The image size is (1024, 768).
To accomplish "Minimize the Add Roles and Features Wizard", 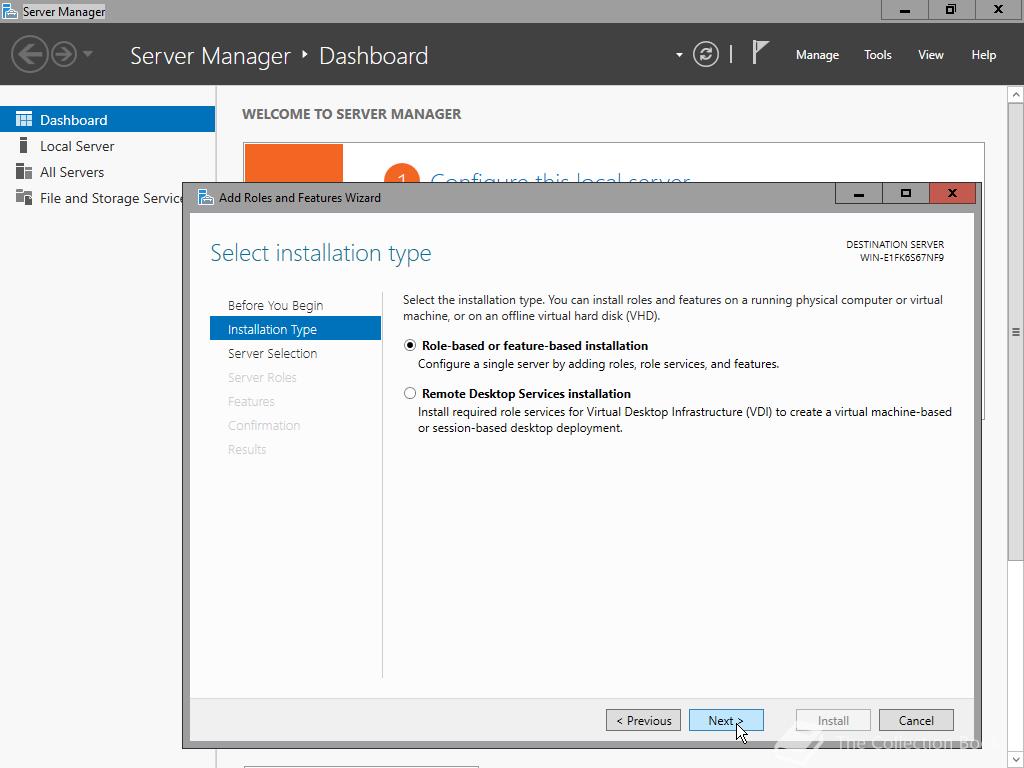I will (859, 193).
